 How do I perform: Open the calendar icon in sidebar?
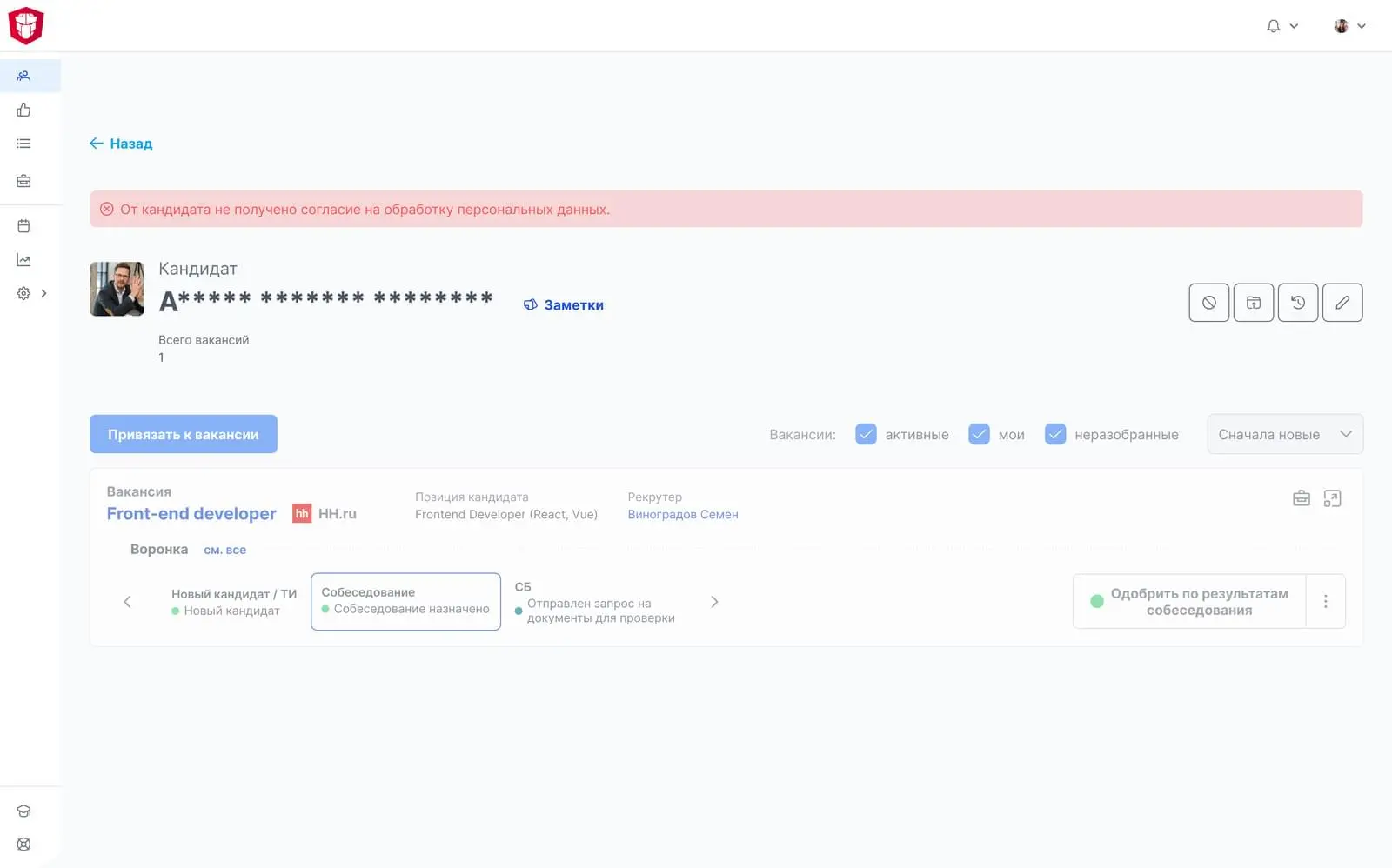coord(23,226)
